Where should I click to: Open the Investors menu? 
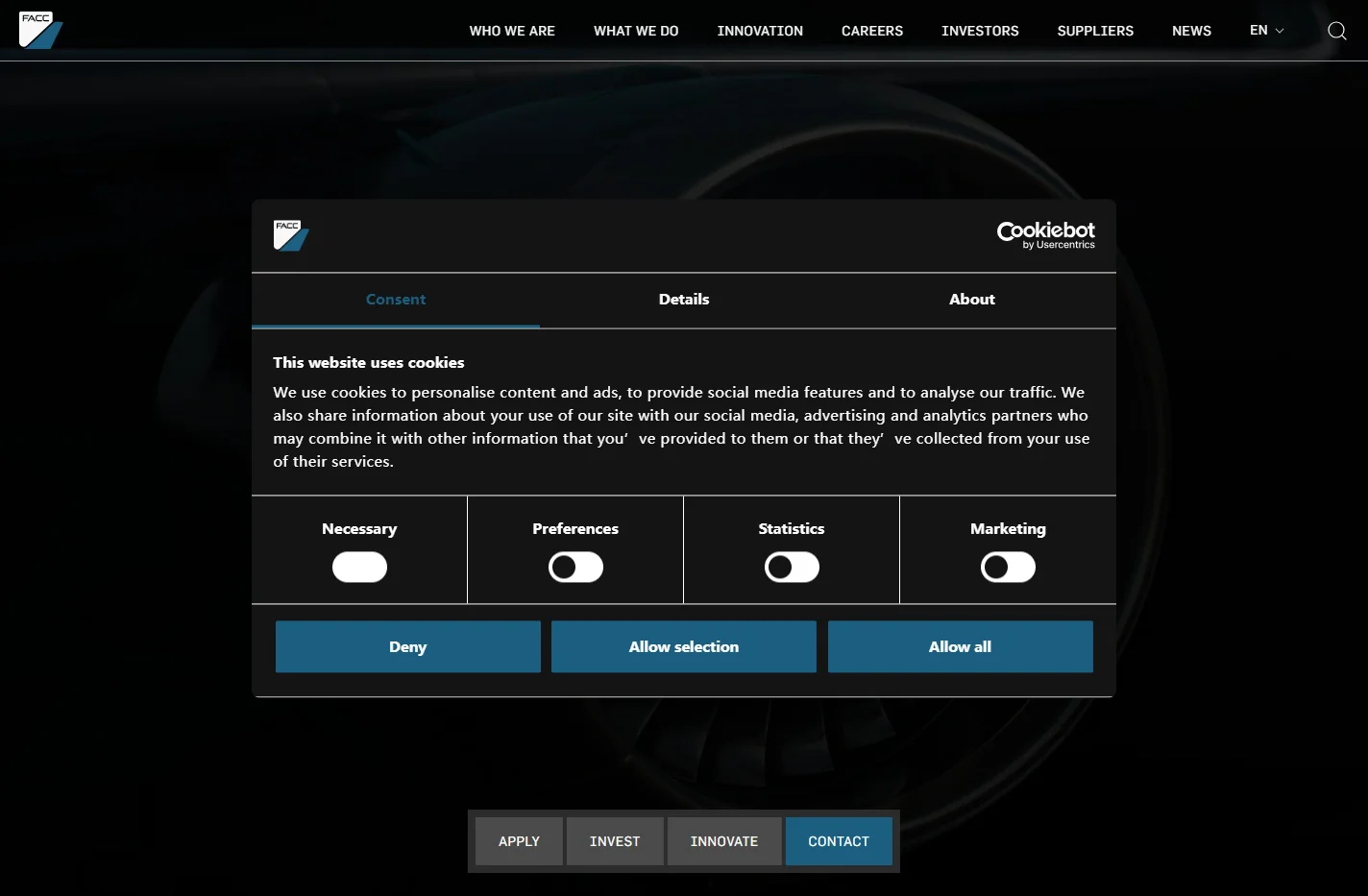(980, 31)
